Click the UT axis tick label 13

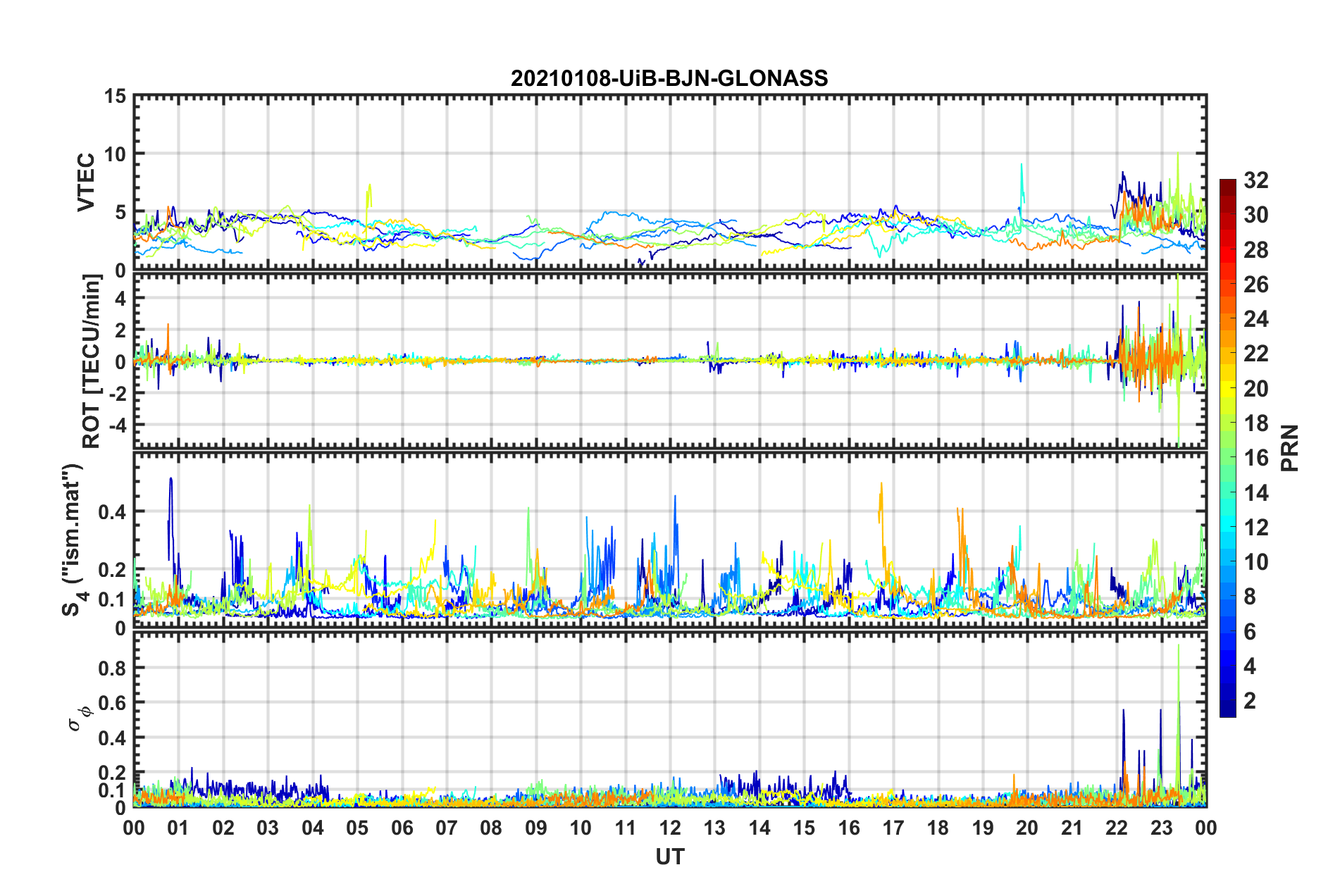[714, 828]
